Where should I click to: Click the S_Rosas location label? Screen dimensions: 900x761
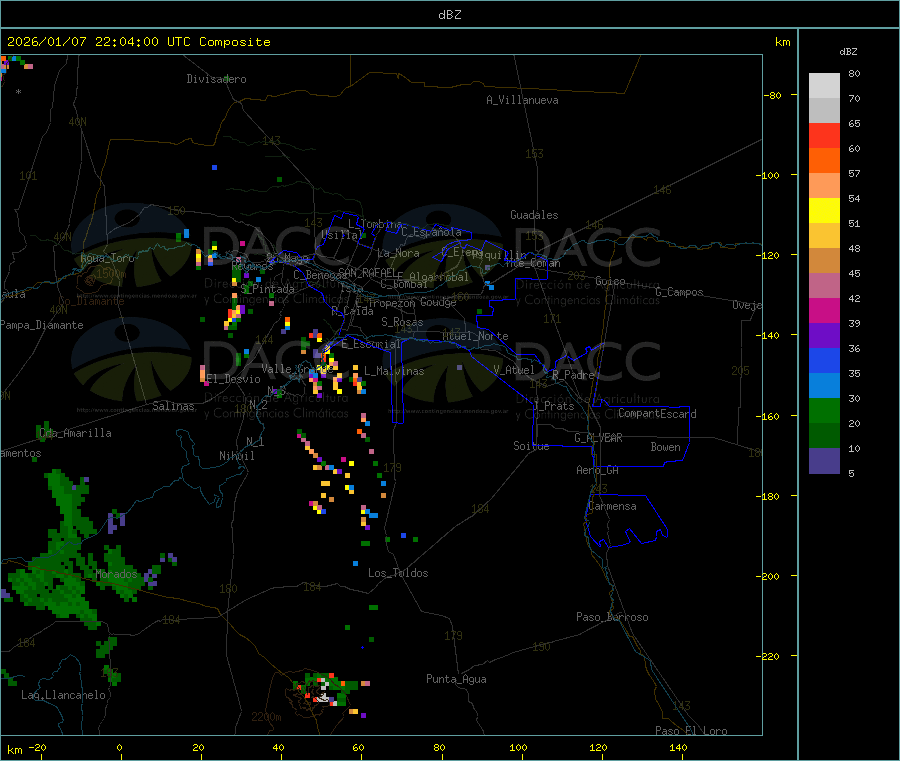click(402, 323)
